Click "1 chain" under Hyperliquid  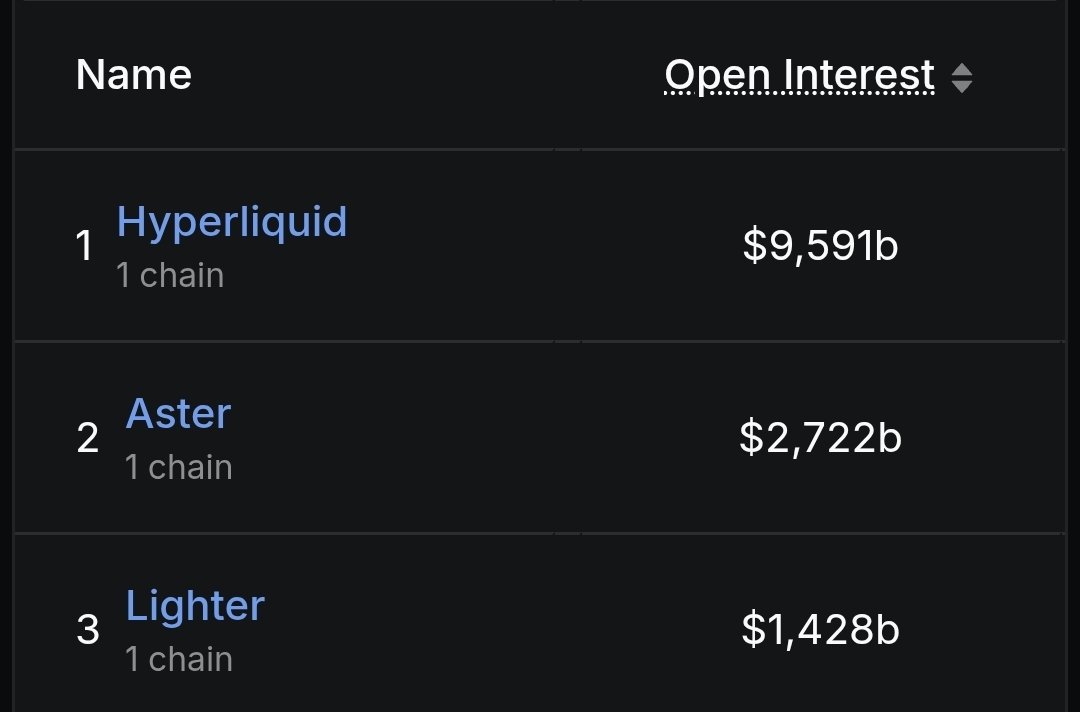point(170,275)
